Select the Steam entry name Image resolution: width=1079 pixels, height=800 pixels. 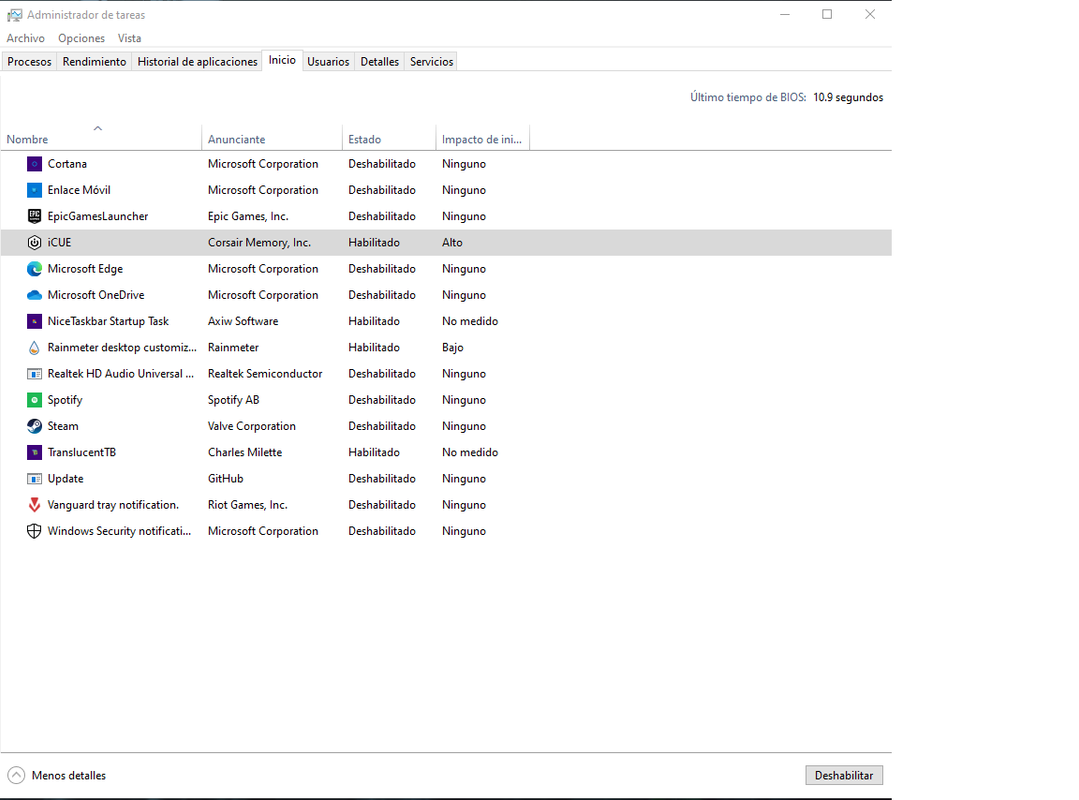coord(63,426)
